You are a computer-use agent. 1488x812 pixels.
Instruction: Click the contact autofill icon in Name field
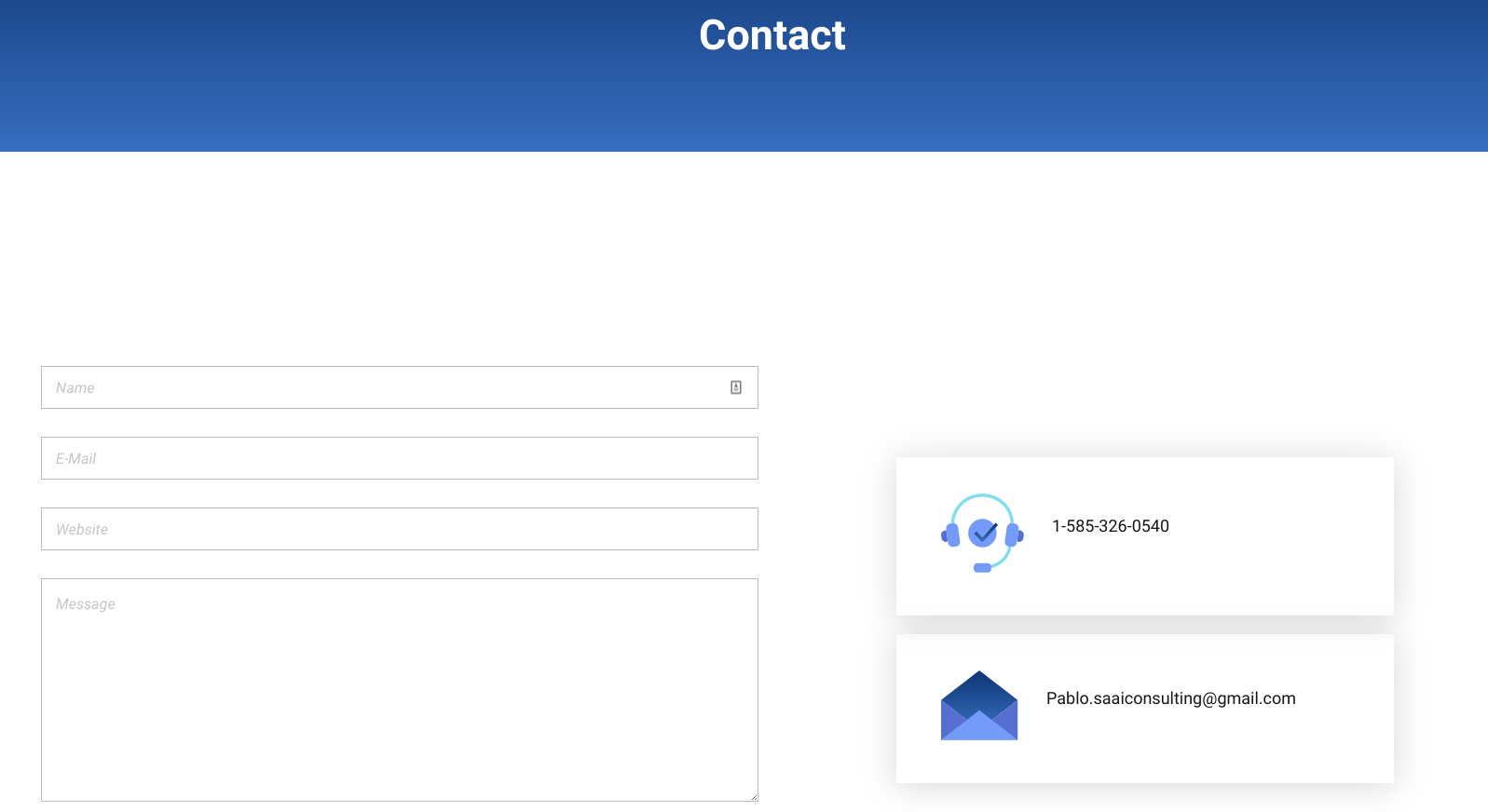(x=735, y=387)
